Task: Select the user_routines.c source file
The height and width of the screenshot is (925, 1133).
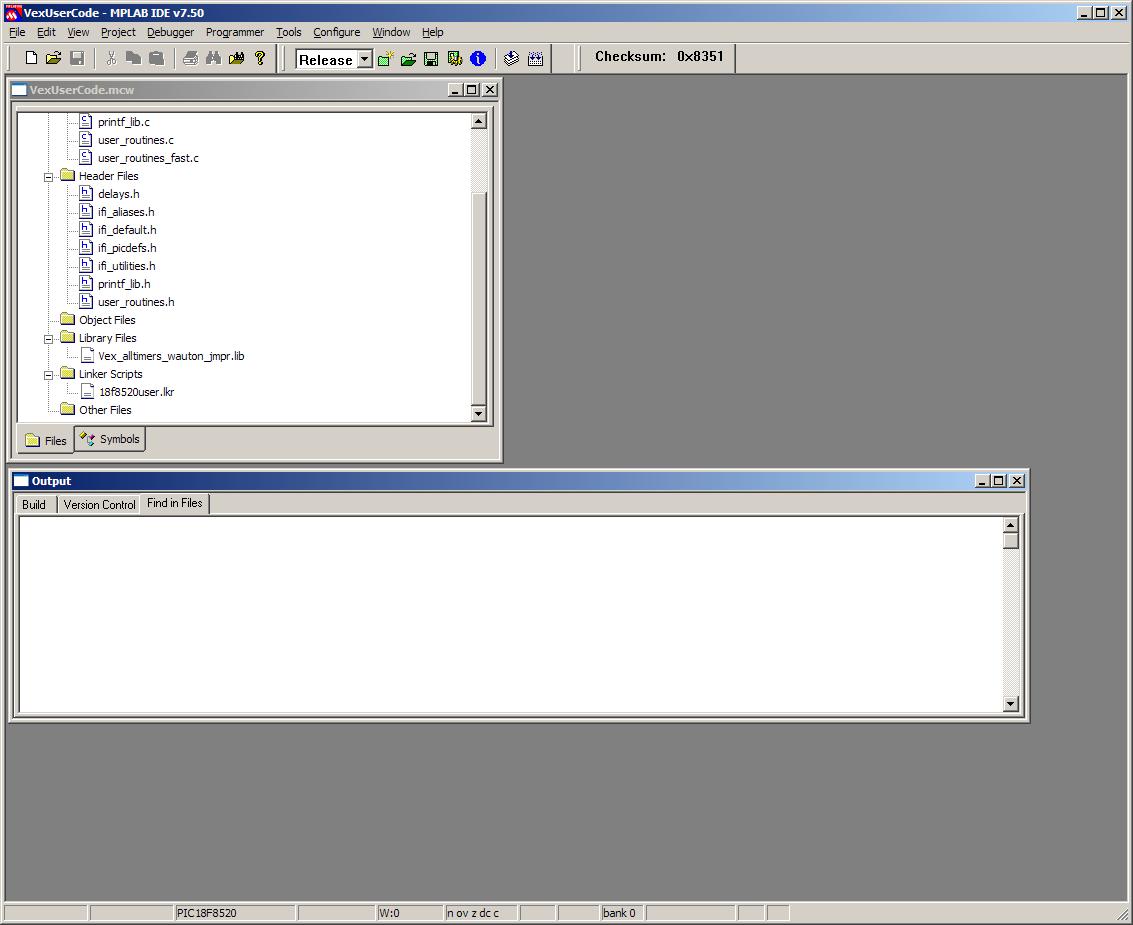Action: coord(135,139)
